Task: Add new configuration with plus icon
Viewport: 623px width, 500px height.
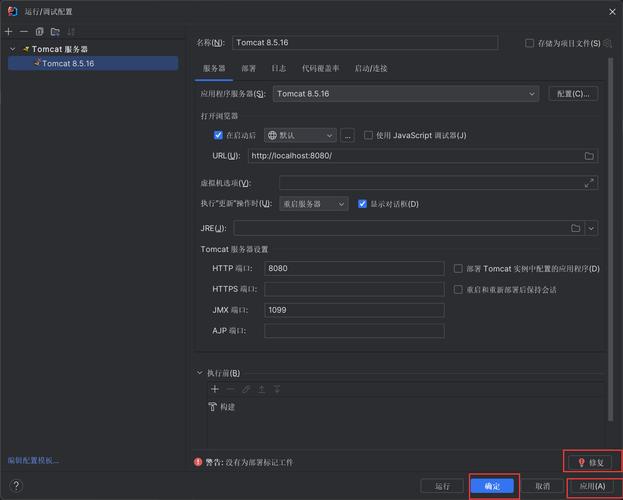Action: click(9, 31)
